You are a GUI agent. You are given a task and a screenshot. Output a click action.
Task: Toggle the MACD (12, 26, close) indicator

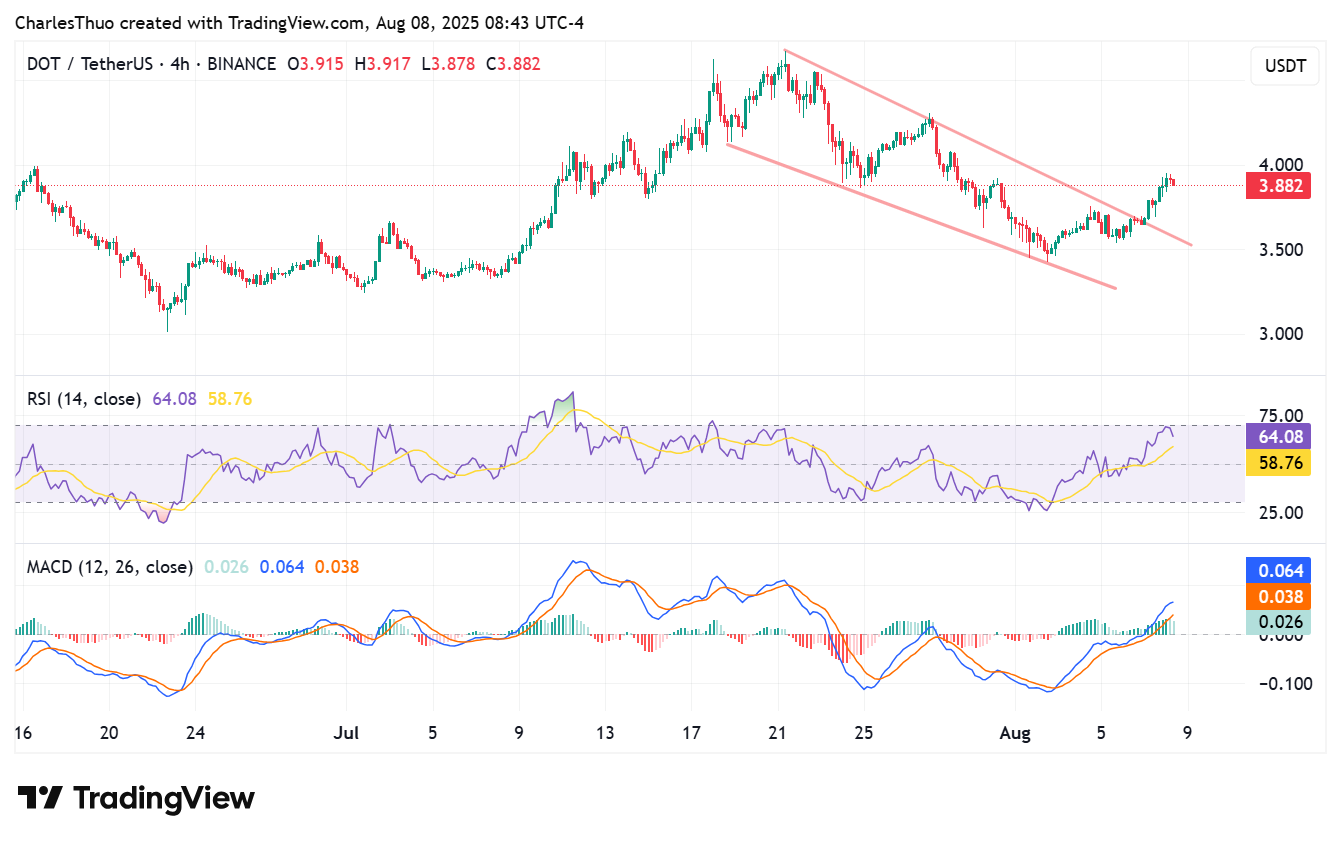108,566
